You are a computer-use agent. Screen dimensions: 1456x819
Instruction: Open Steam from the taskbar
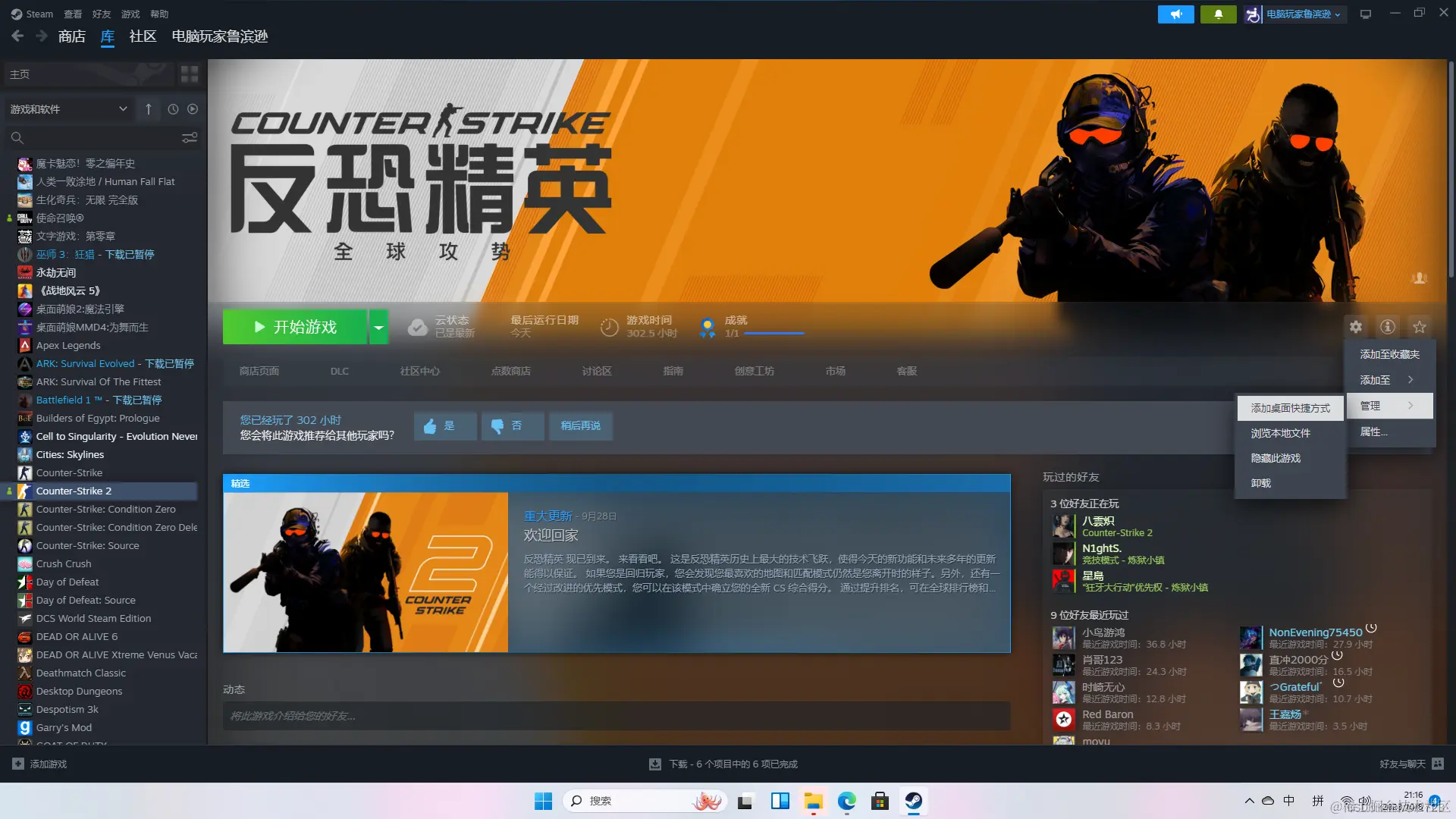tap(913, 800)
